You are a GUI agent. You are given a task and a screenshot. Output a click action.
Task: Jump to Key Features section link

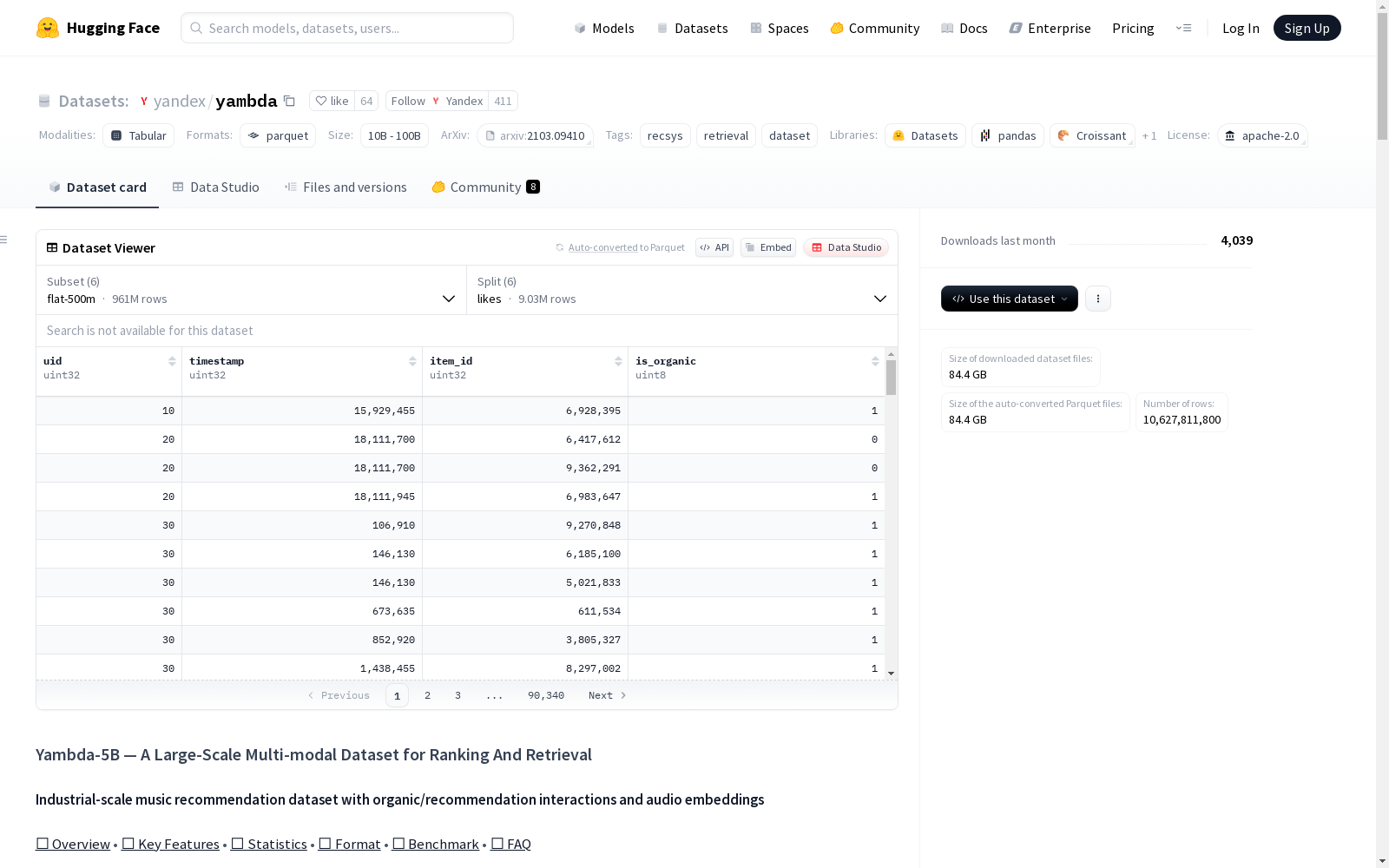(x=170, y=844)
